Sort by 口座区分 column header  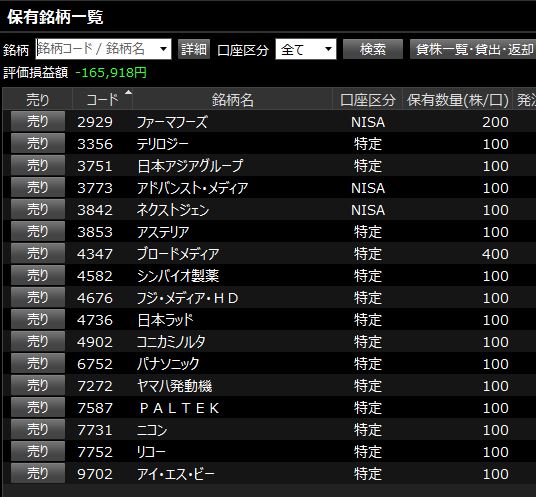point(368,99)
